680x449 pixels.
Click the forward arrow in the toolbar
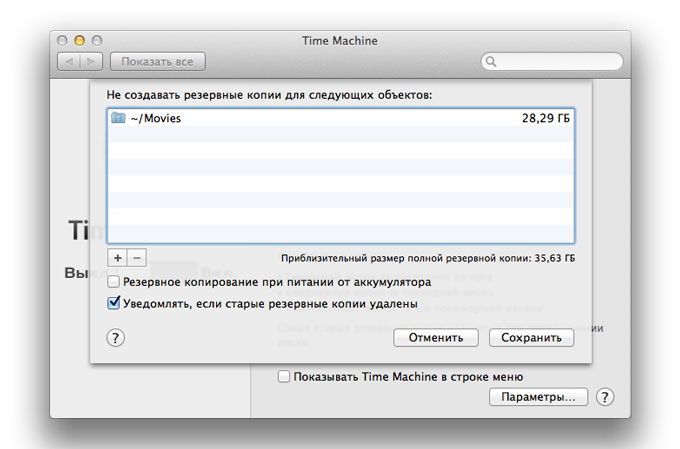[x=91, y=62]
